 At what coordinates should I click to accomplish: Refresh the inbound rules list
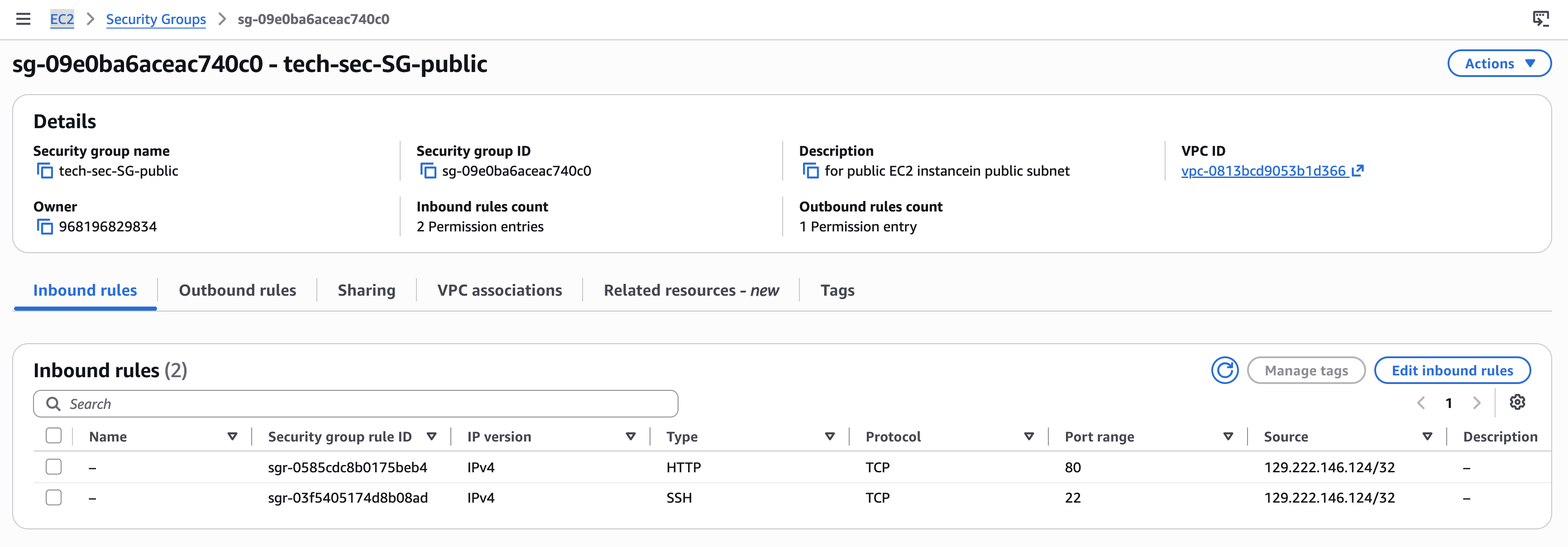1225,370
